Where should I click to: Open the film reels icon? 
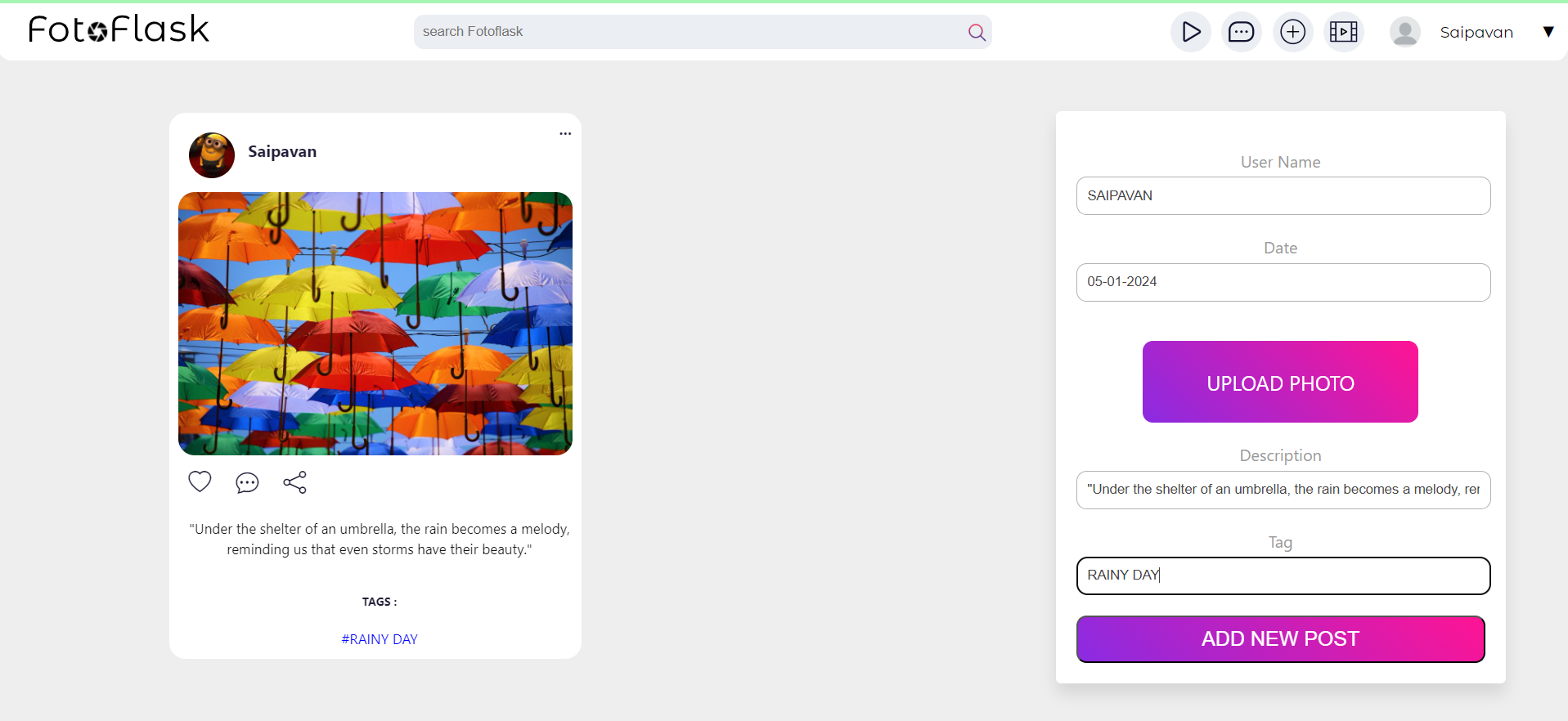pos(1344,32)
